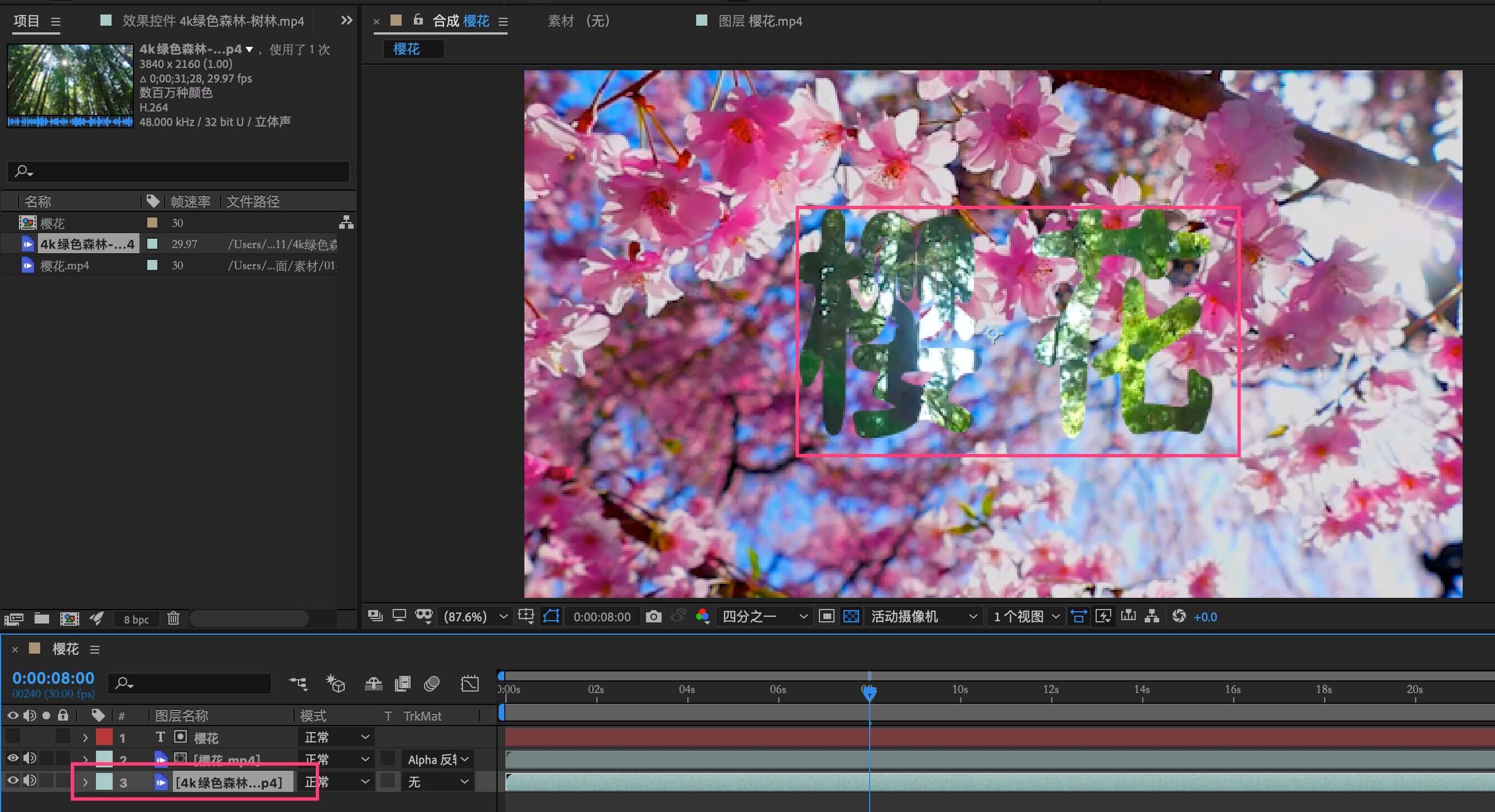Show channel and color management settings icon
1495x812 pixels.
[702, 616]
